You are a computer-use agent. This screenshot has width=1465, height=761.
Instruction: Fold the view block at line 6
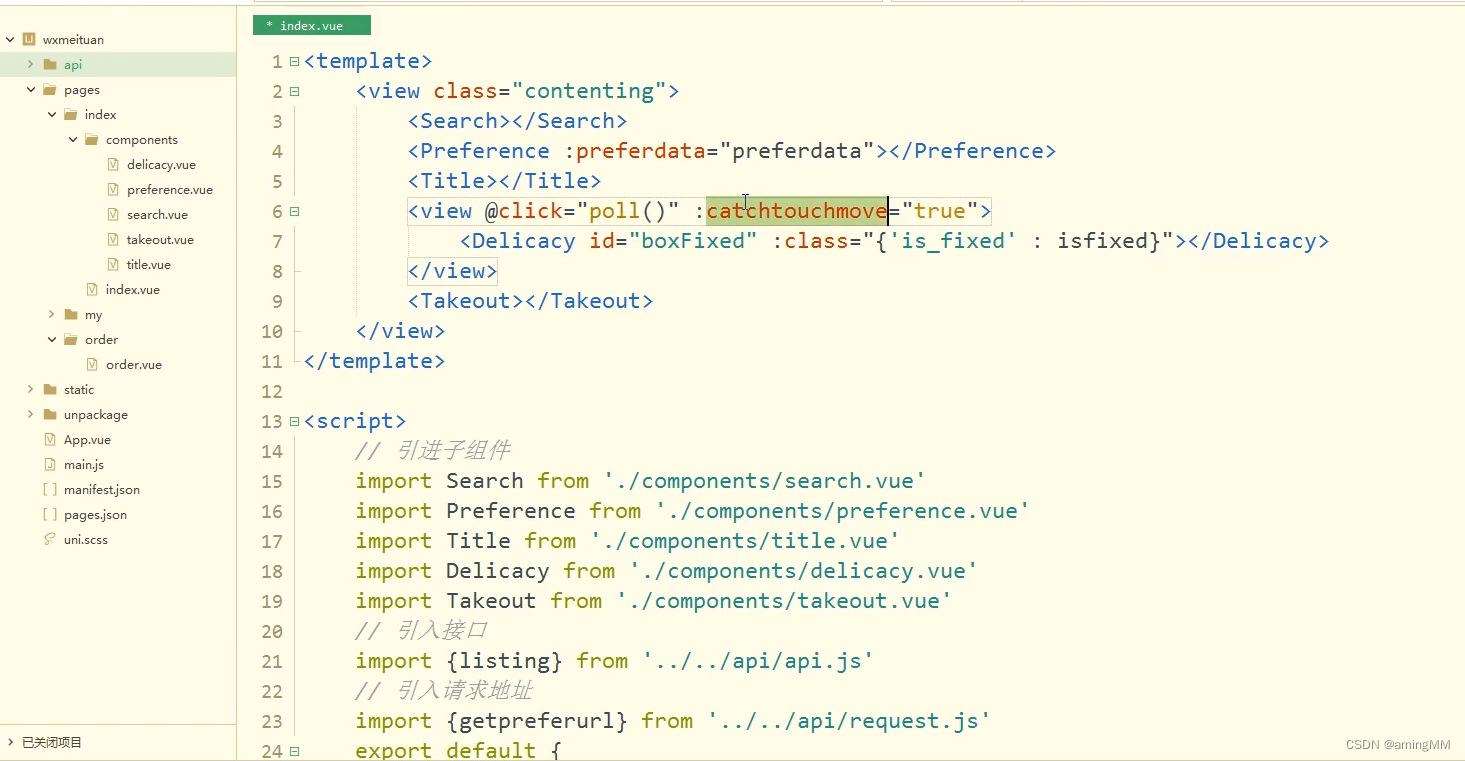(x=294, y=211)
